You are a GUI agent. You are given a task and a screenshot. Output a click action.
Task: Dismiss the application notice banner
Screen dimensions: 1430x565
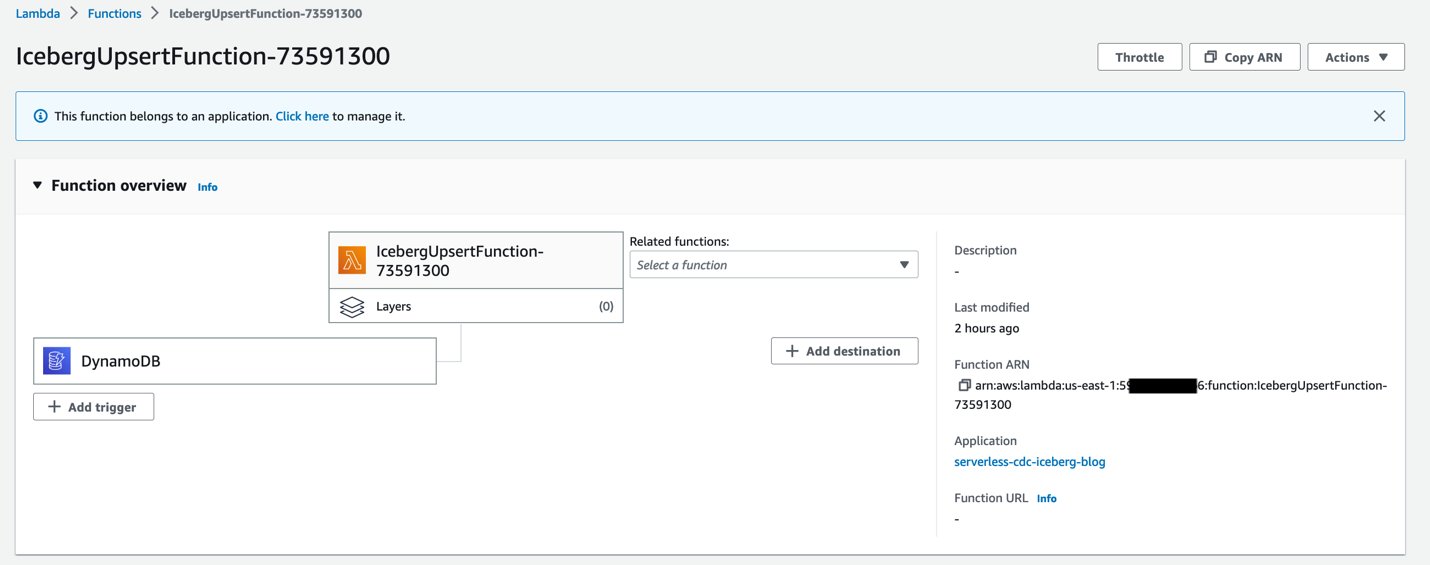1379,116
